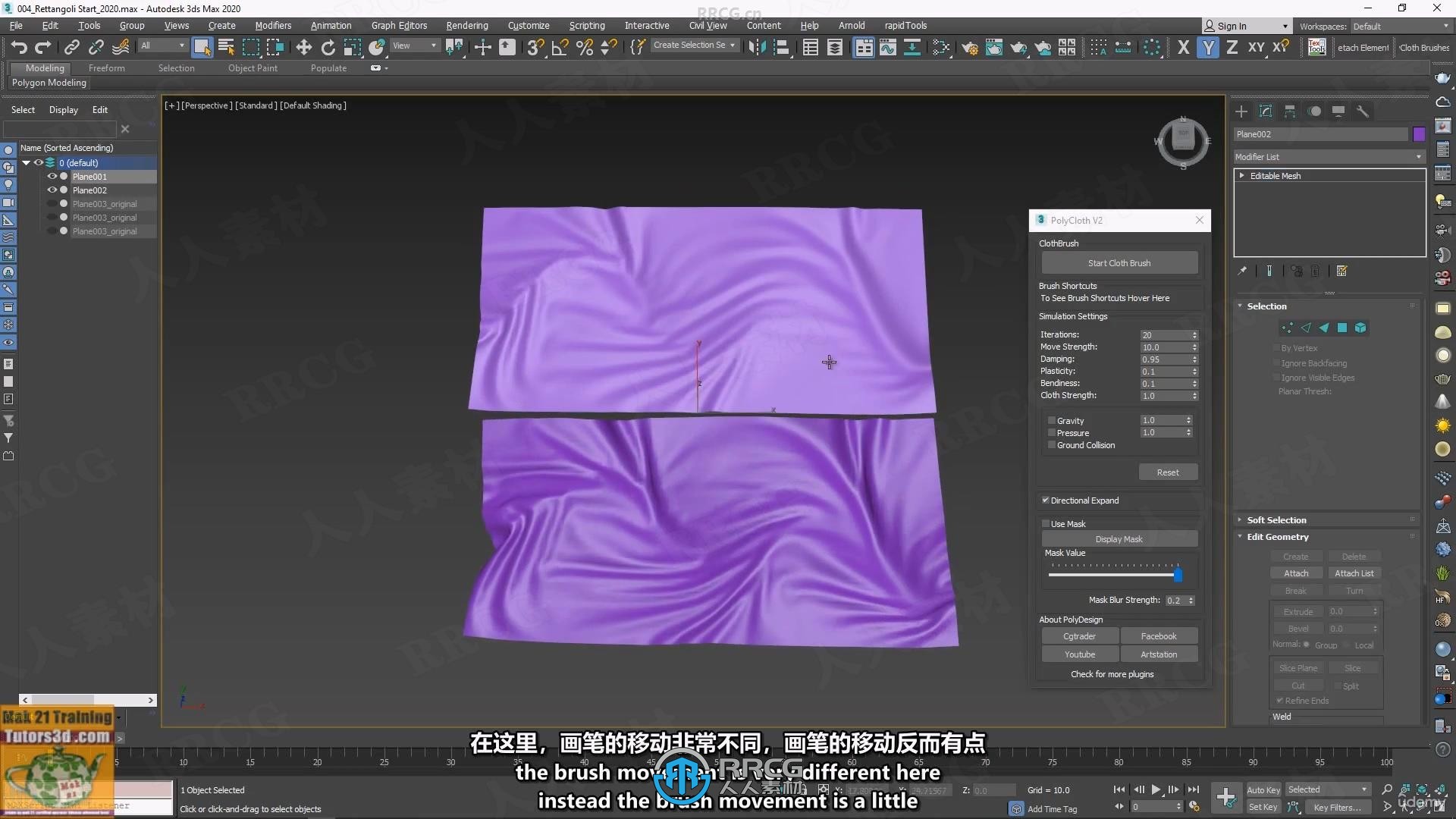The height and width of the screenshot is (819, 1456).
Task: Open the Scripting menu
Action: pos(587,26)
